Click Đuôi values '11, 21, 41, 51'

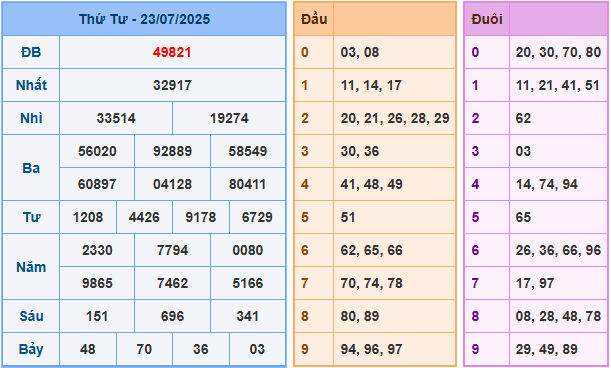click(x=558, y=85)
